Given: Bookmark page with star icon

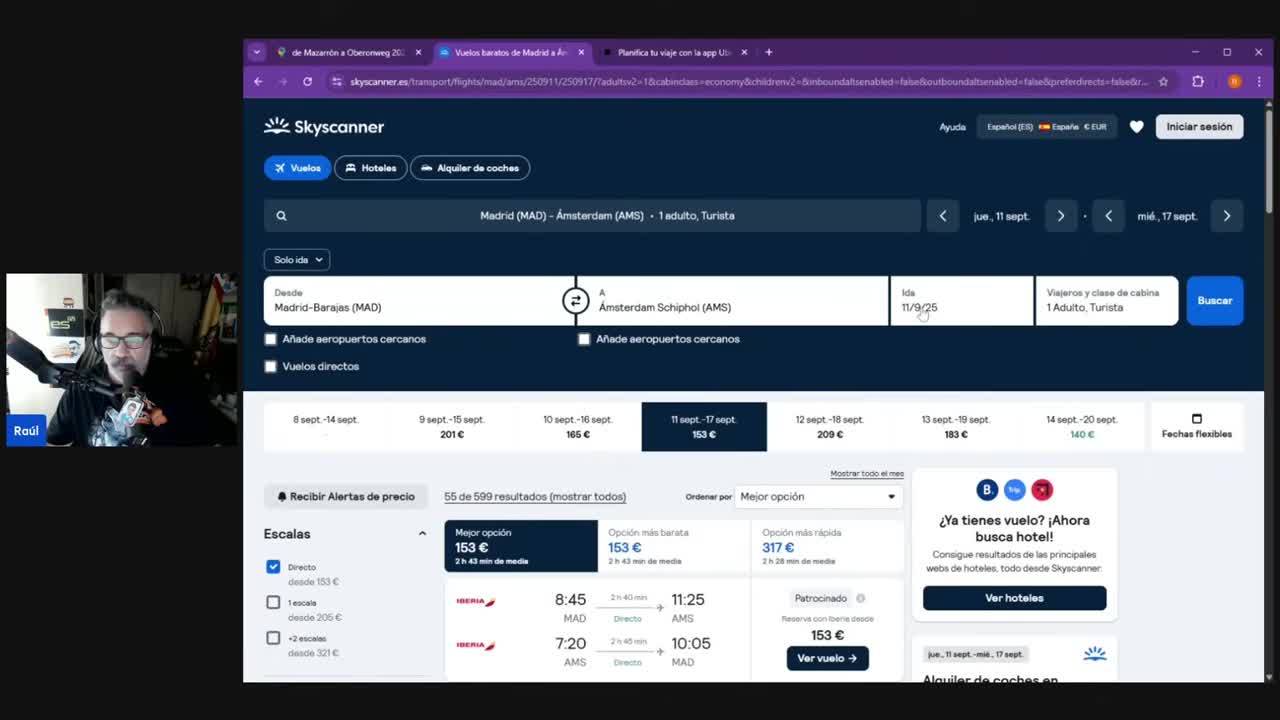Looking at the screenshot, I should [x=1163, y=82].
